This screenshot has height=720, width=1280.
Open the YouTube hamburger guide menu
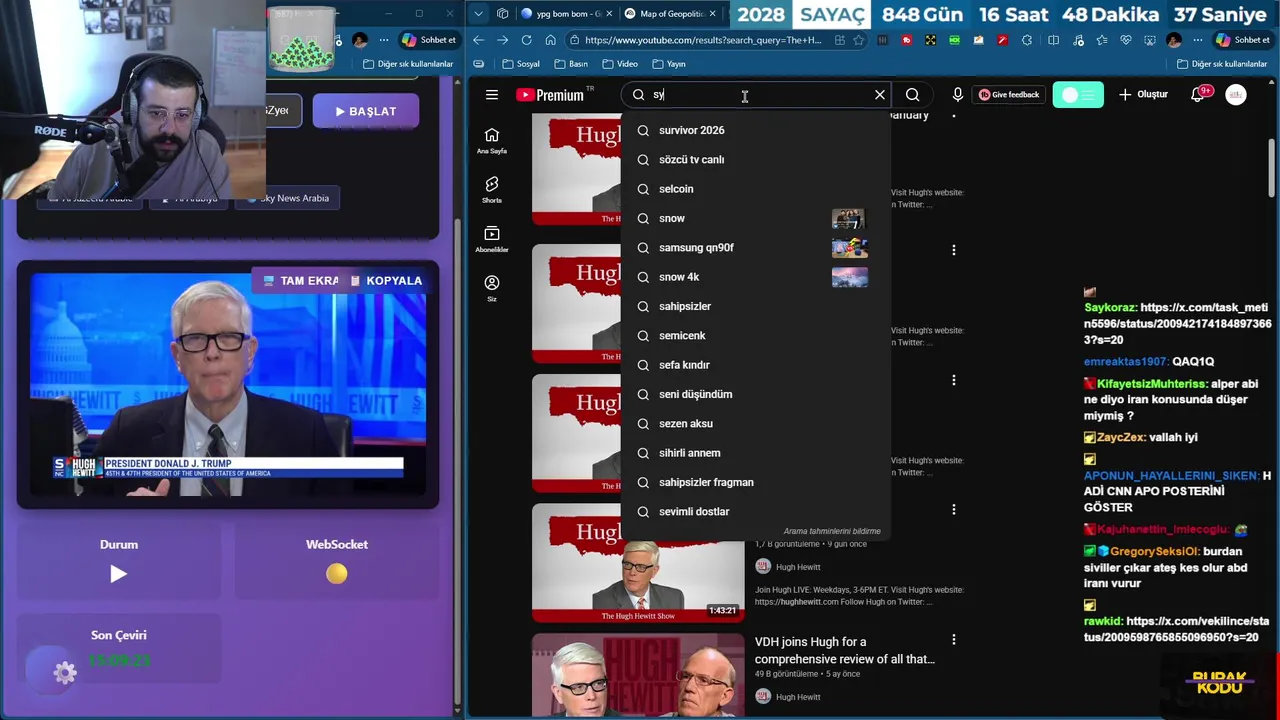coord(492,95)
